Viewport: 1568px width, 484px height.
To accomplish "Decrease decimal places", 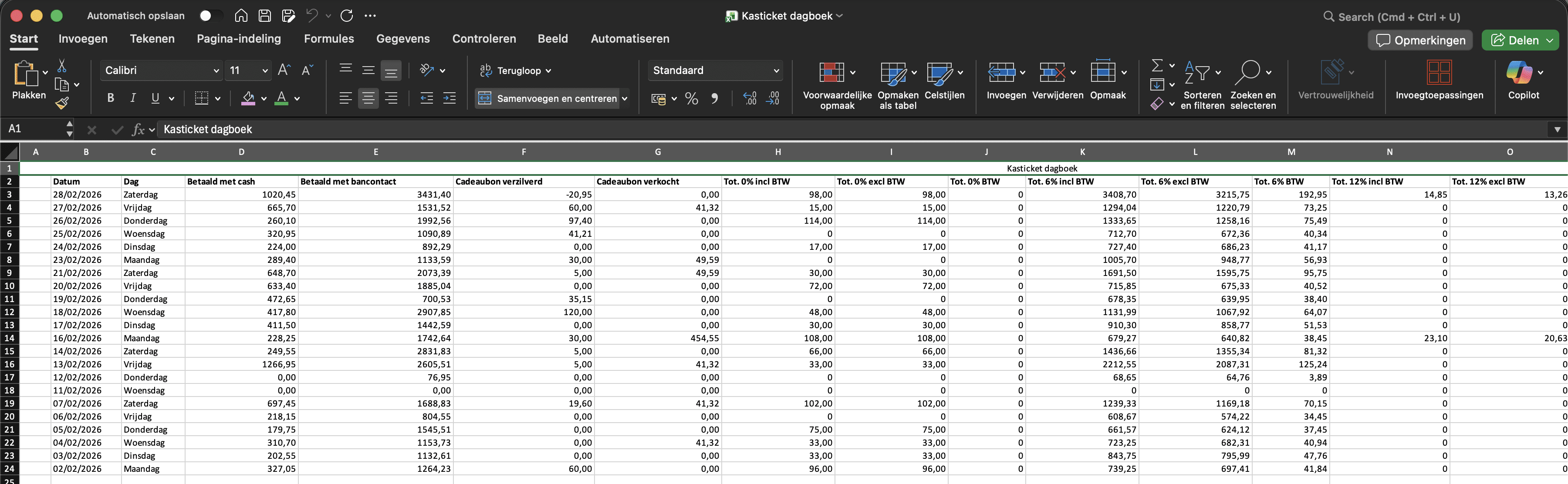I will click(x=773, y=98).
